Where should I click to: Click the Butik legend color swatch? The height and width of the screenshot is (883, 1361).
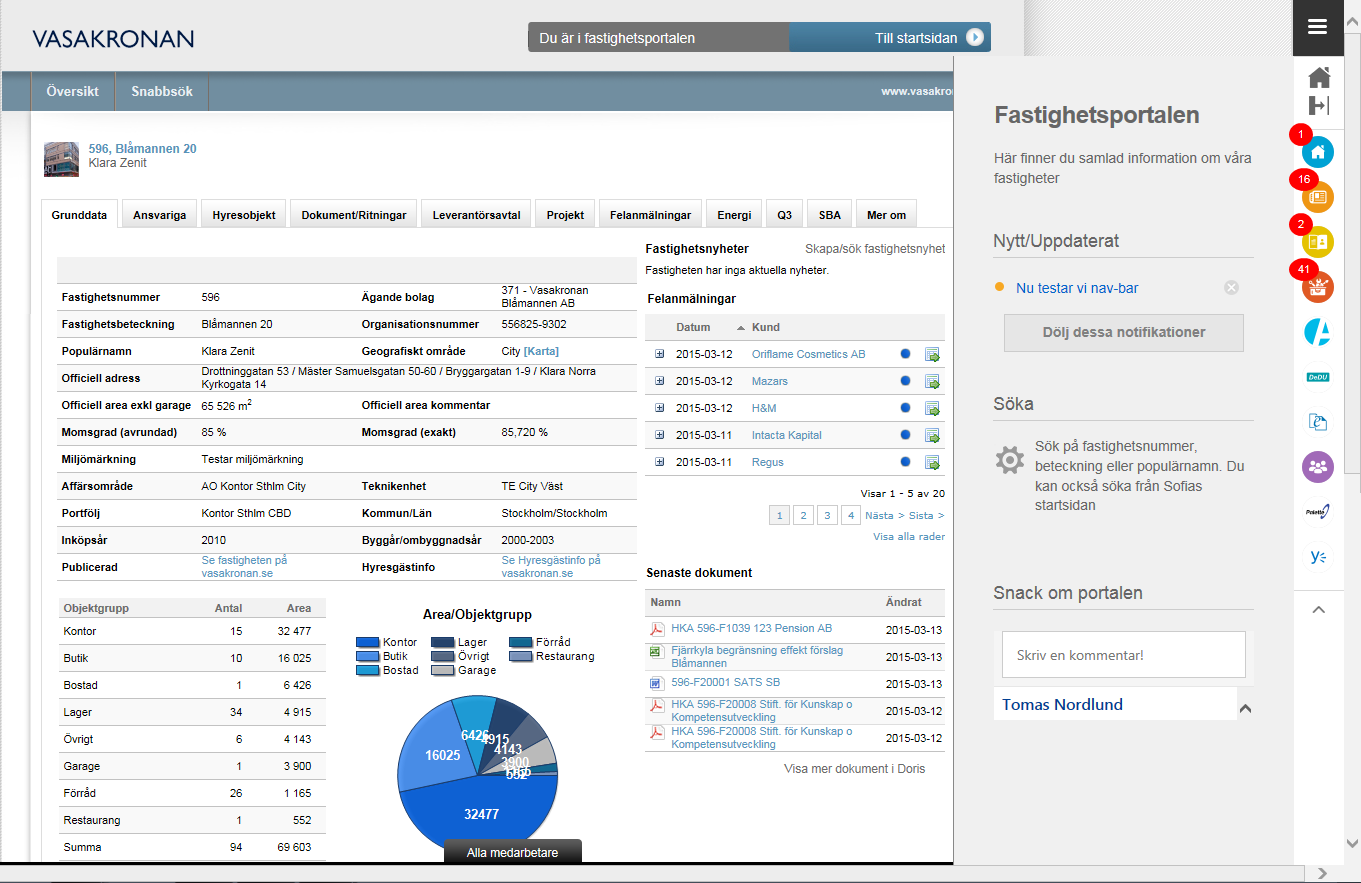point(367,657)
